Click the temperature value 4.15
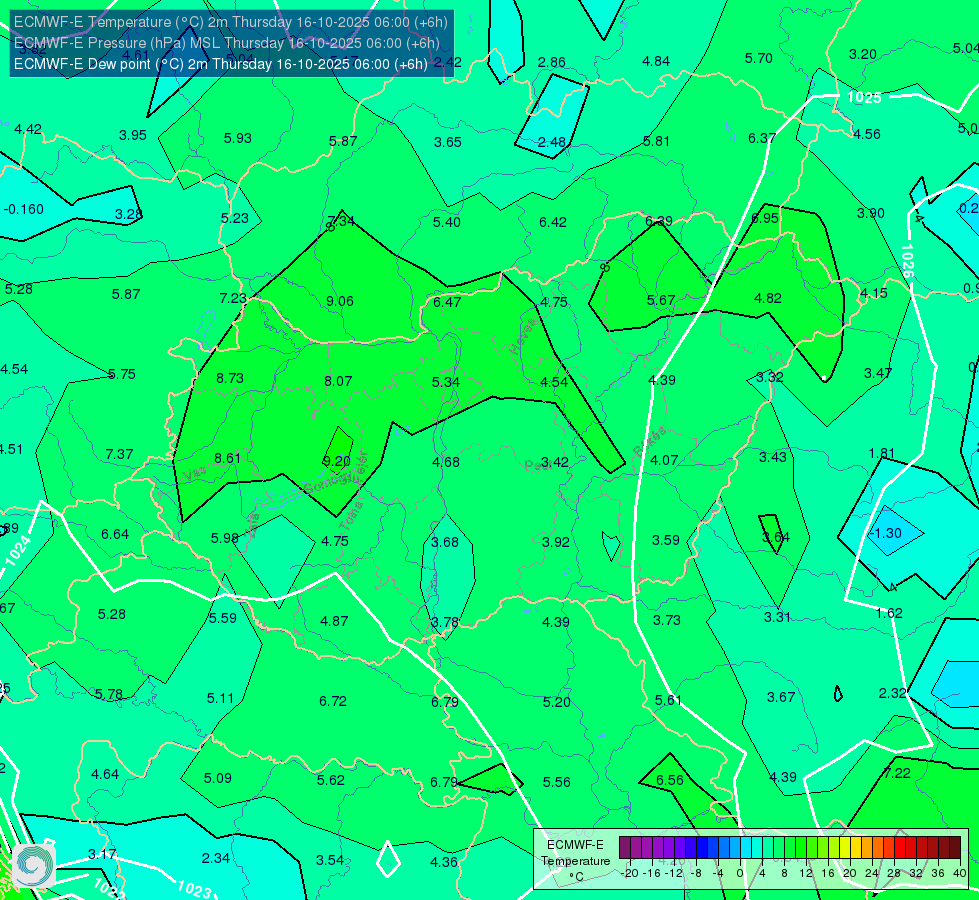This screenshot has height=900, width=979. click(x=873, y=294)
